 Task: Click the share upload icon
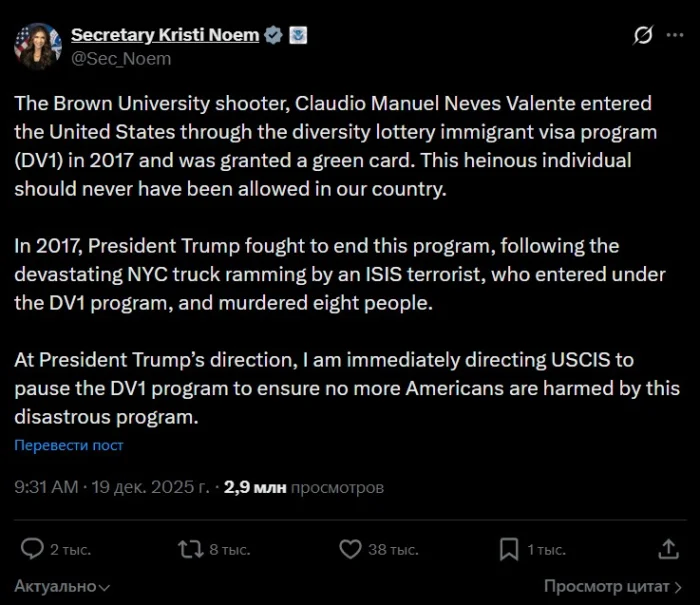point(668,548)
